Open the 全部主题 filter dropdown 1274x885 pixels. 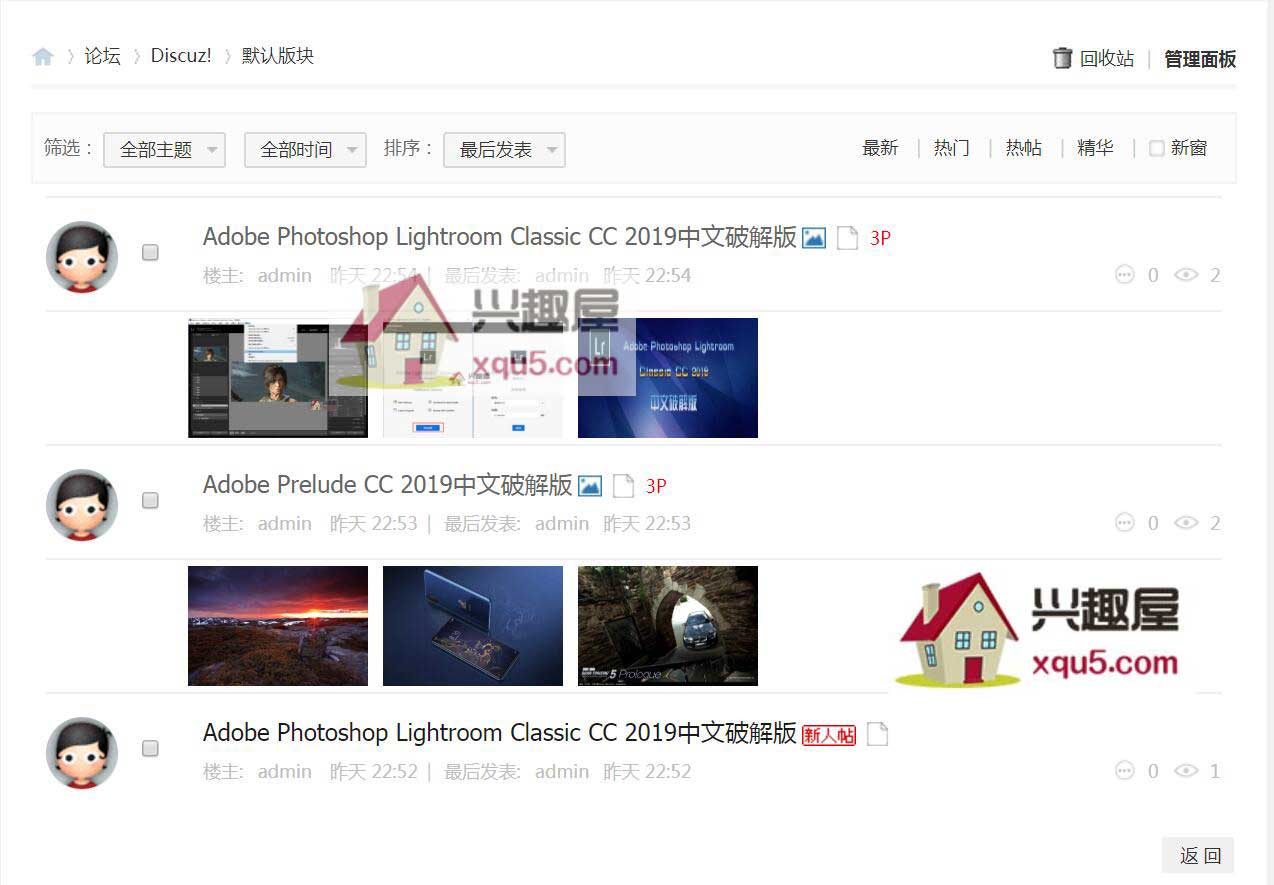(165, 150)
